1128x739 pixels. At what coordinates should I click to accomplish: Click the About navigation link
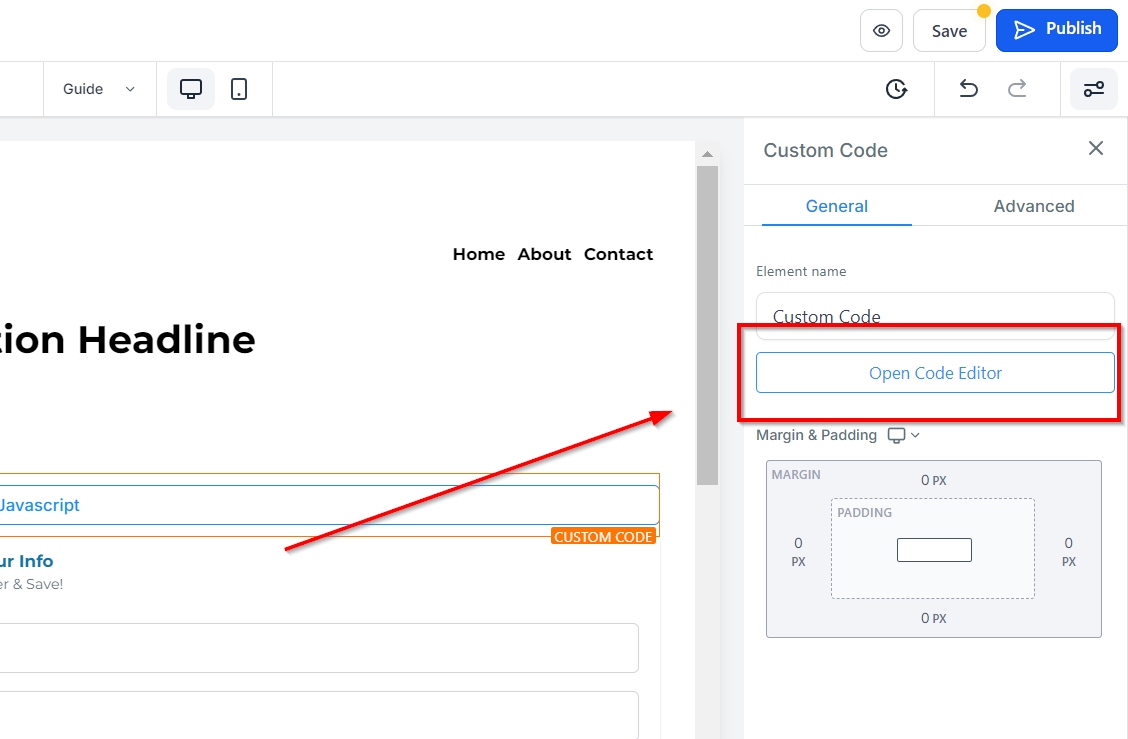(544, 254)
